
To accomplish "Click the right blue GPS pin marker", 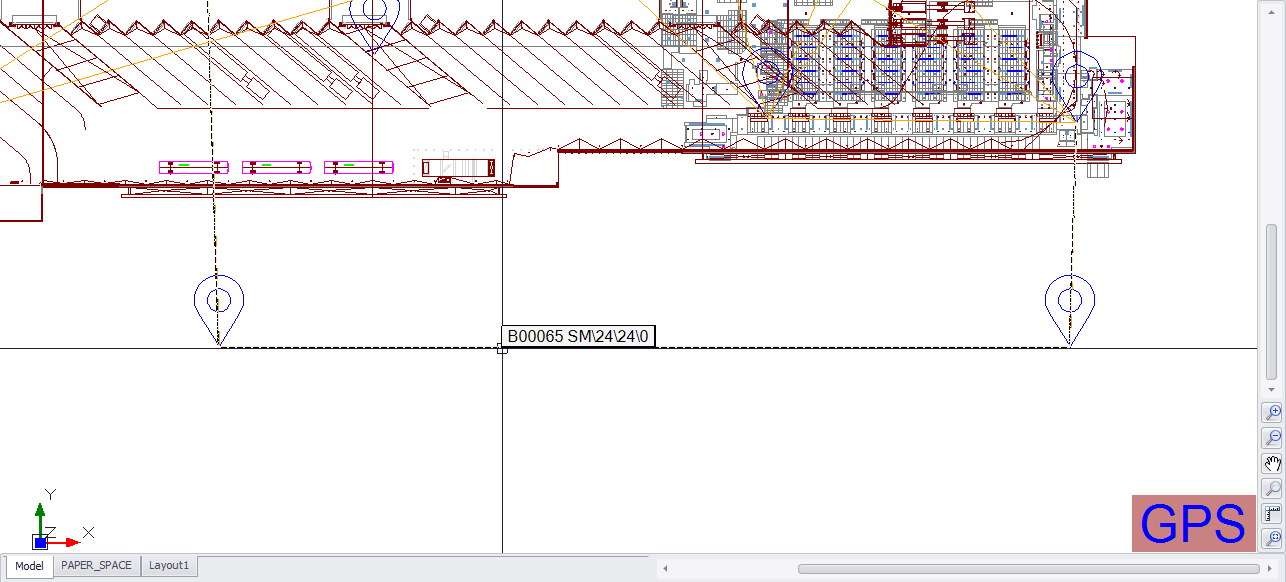I will [1070, 301].
